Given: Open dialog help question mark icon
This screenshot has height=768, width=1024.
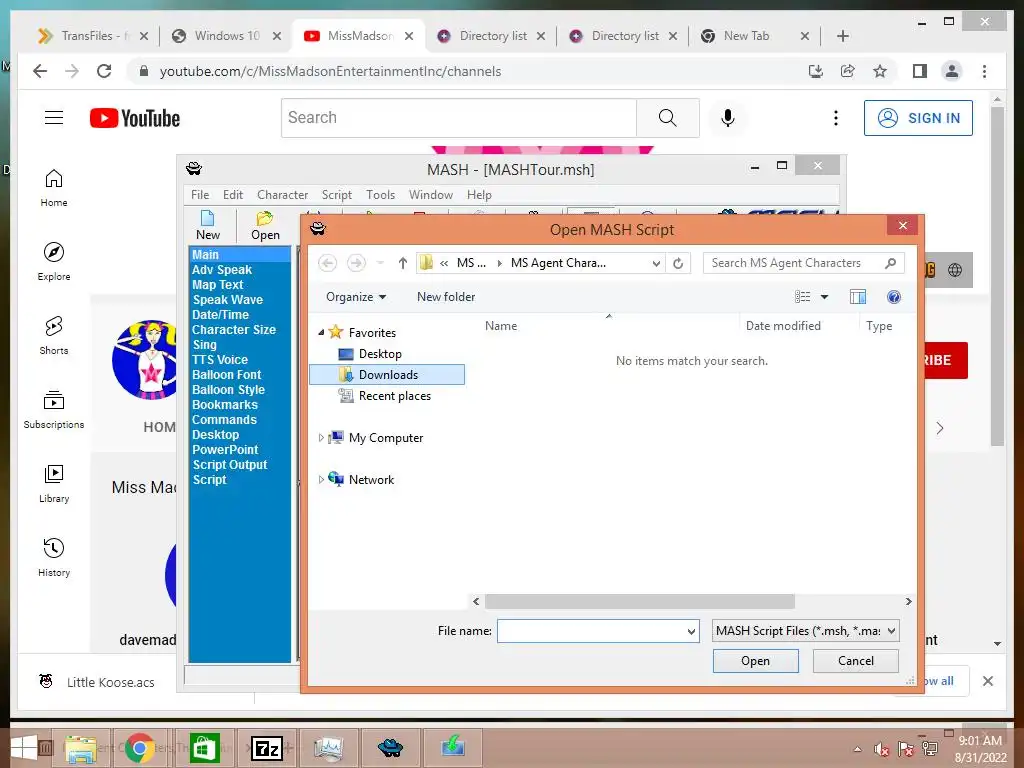Looking at the screenshot, I should [x=894, y=297].
